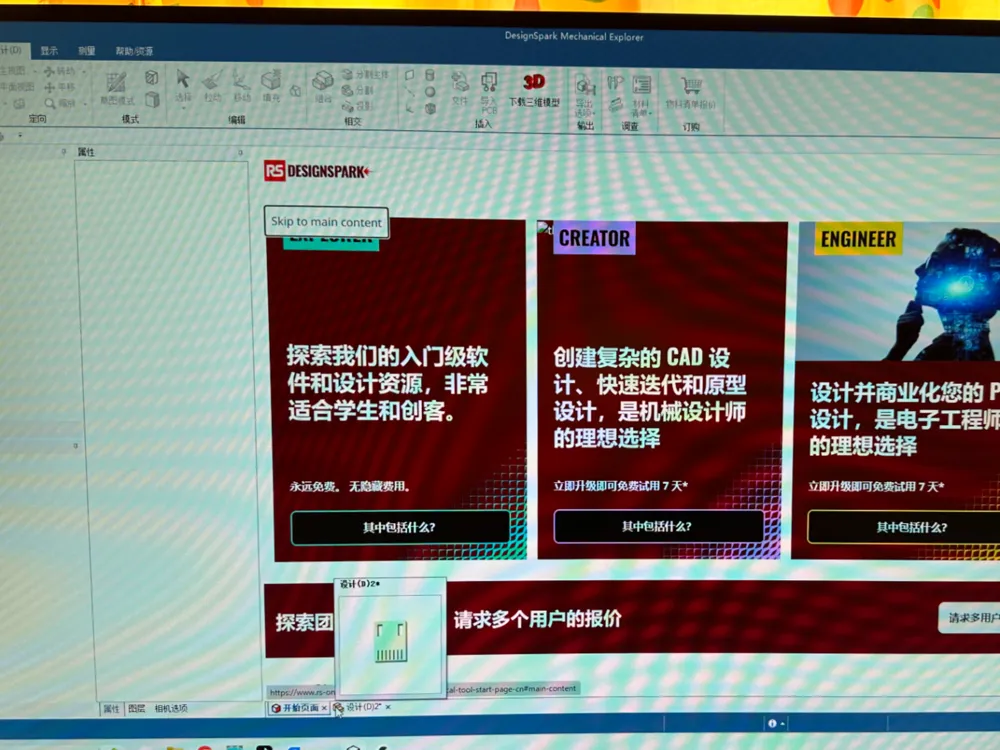
Task: Switch to 草图模式 sketch mode
Action: pos(117,87)
